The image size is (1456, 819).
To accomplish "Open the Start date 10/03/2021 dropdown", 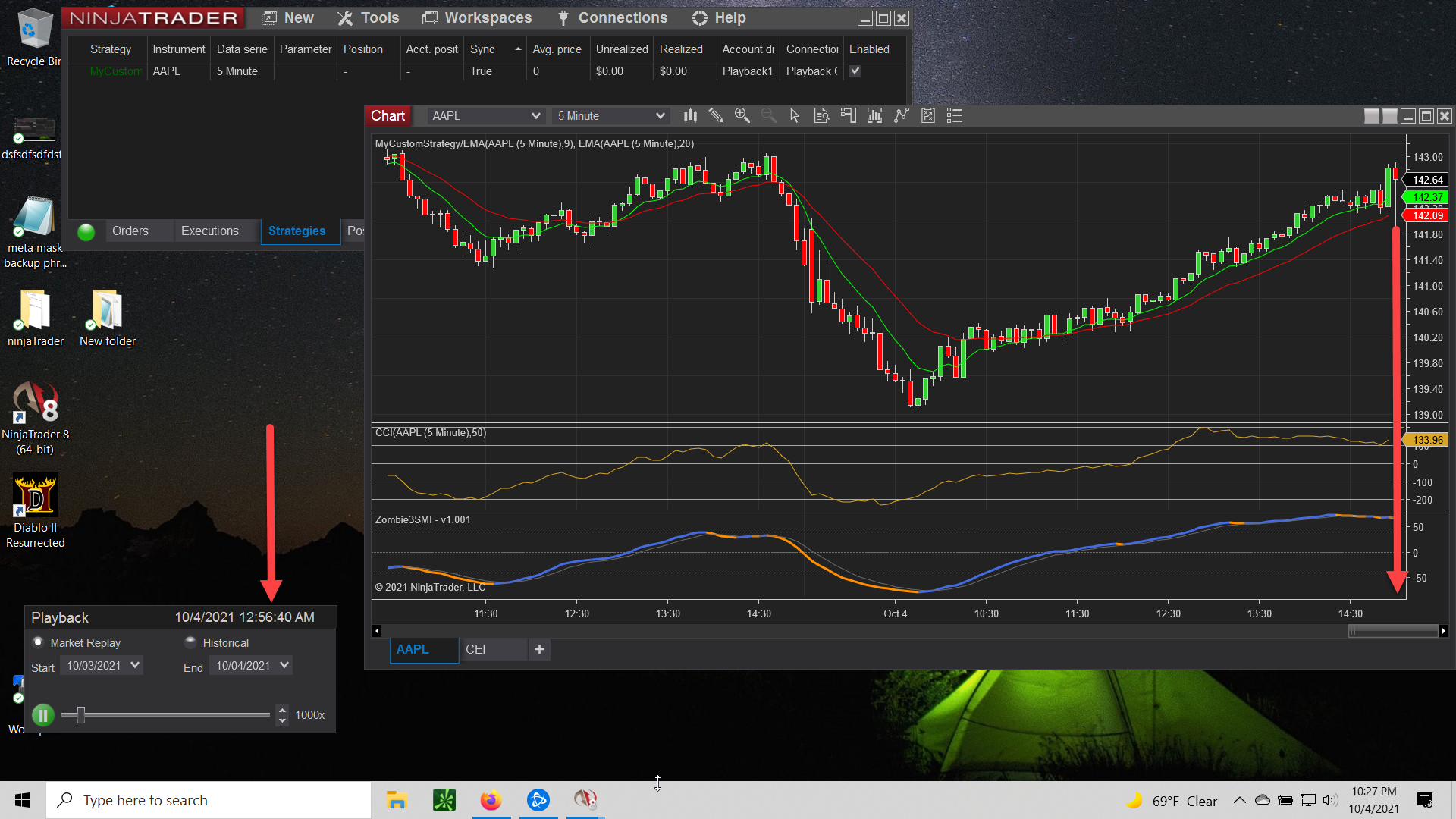I will tap(135, 665).
